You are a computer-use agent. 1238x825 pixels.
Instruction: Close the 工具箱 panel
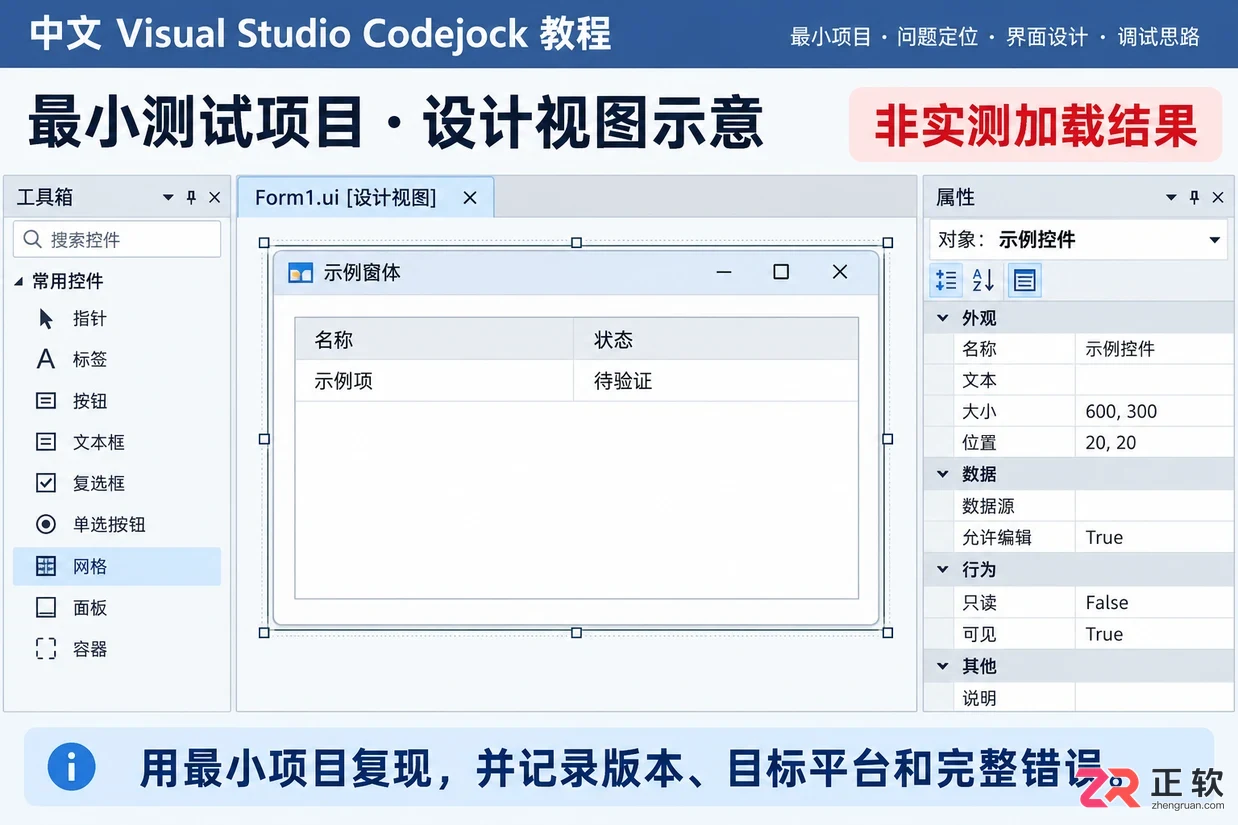pyautogui.click(x=214, y=198)
